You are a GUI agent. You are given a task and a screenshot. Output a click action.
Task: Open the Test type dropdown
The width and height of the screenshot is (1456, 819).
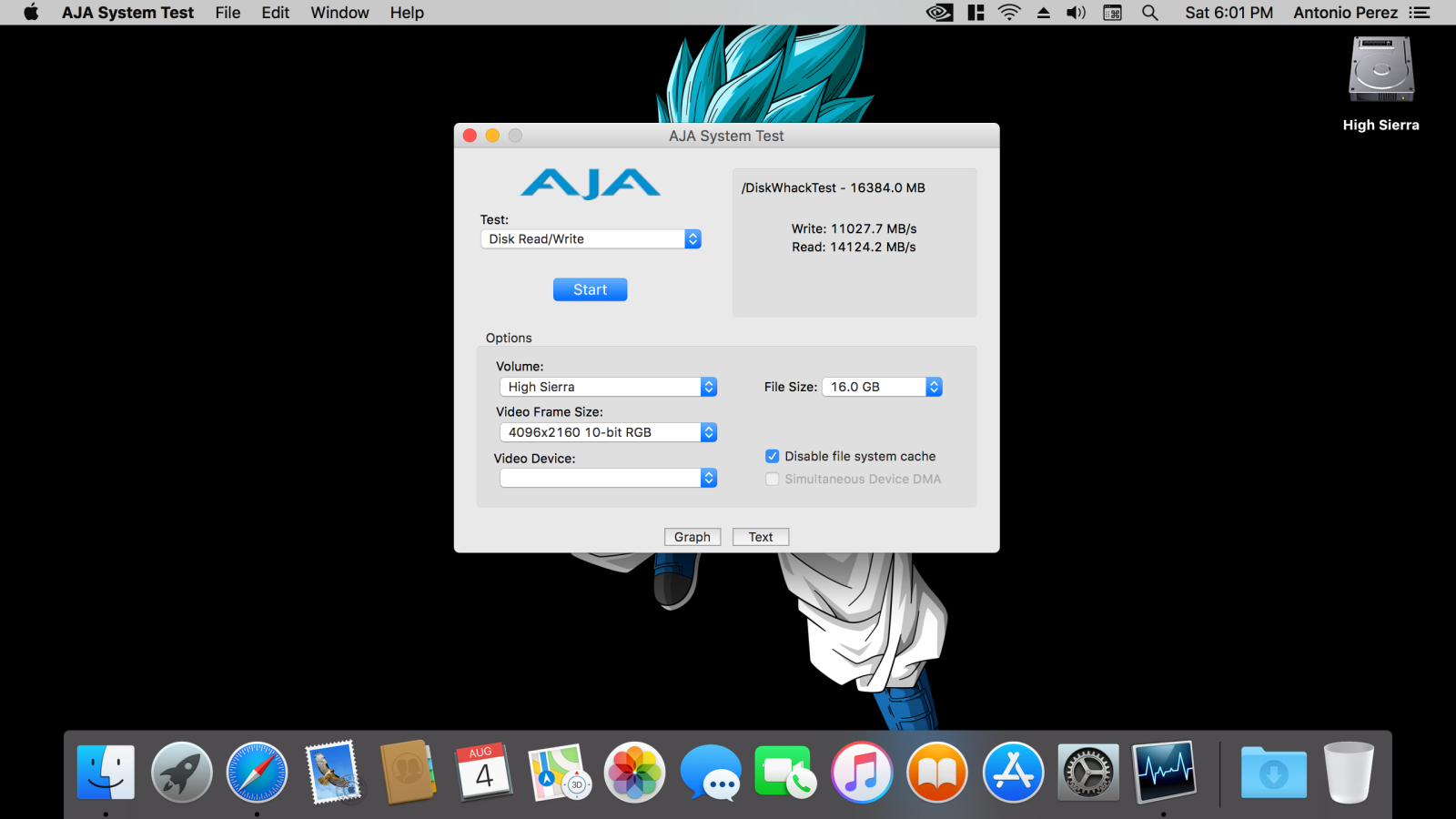pyautogui.click(x=591, y=238)
